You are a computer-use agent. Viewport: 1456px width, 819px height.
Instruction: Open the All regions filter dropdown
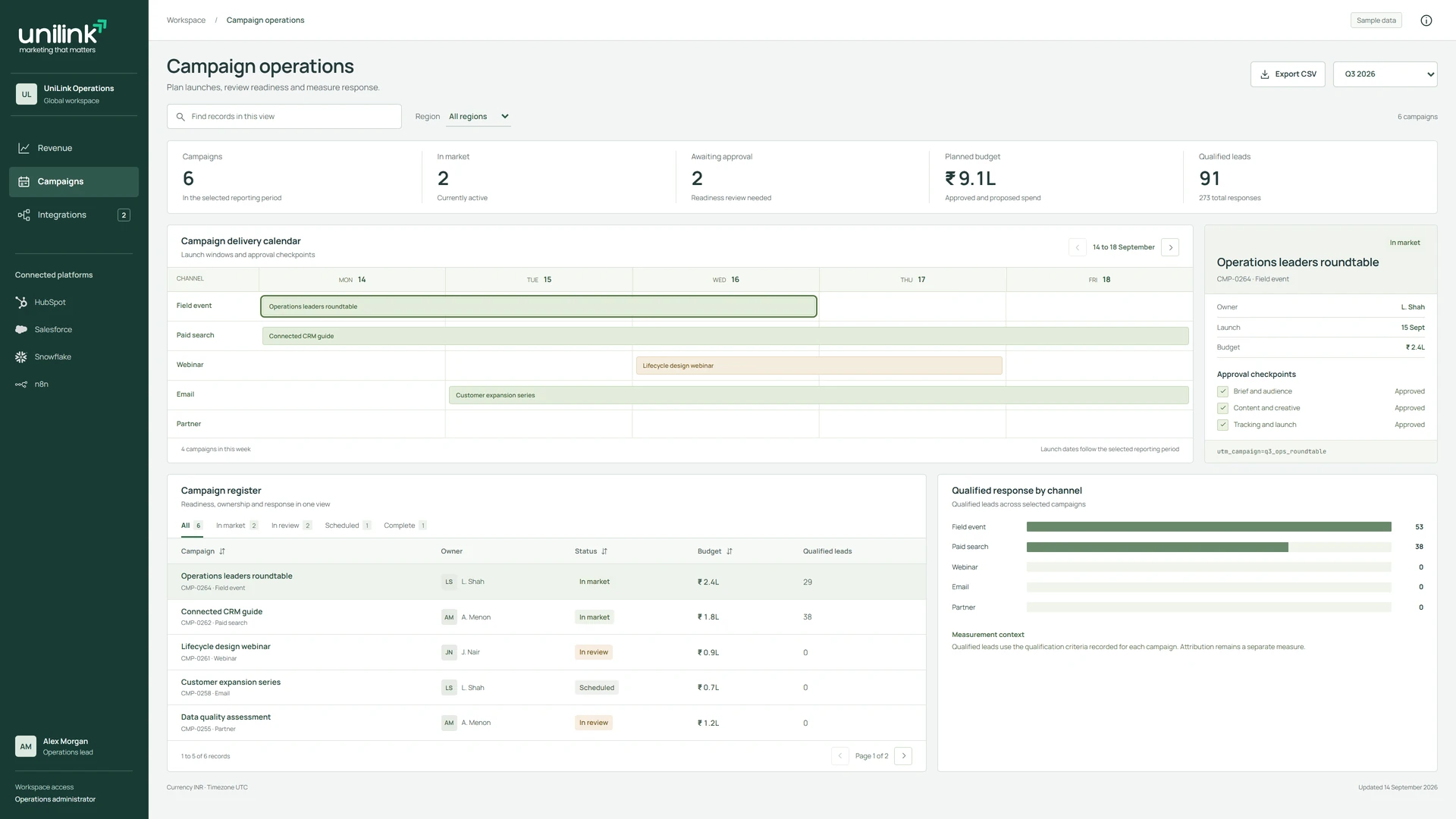click(x=479, y=117)
